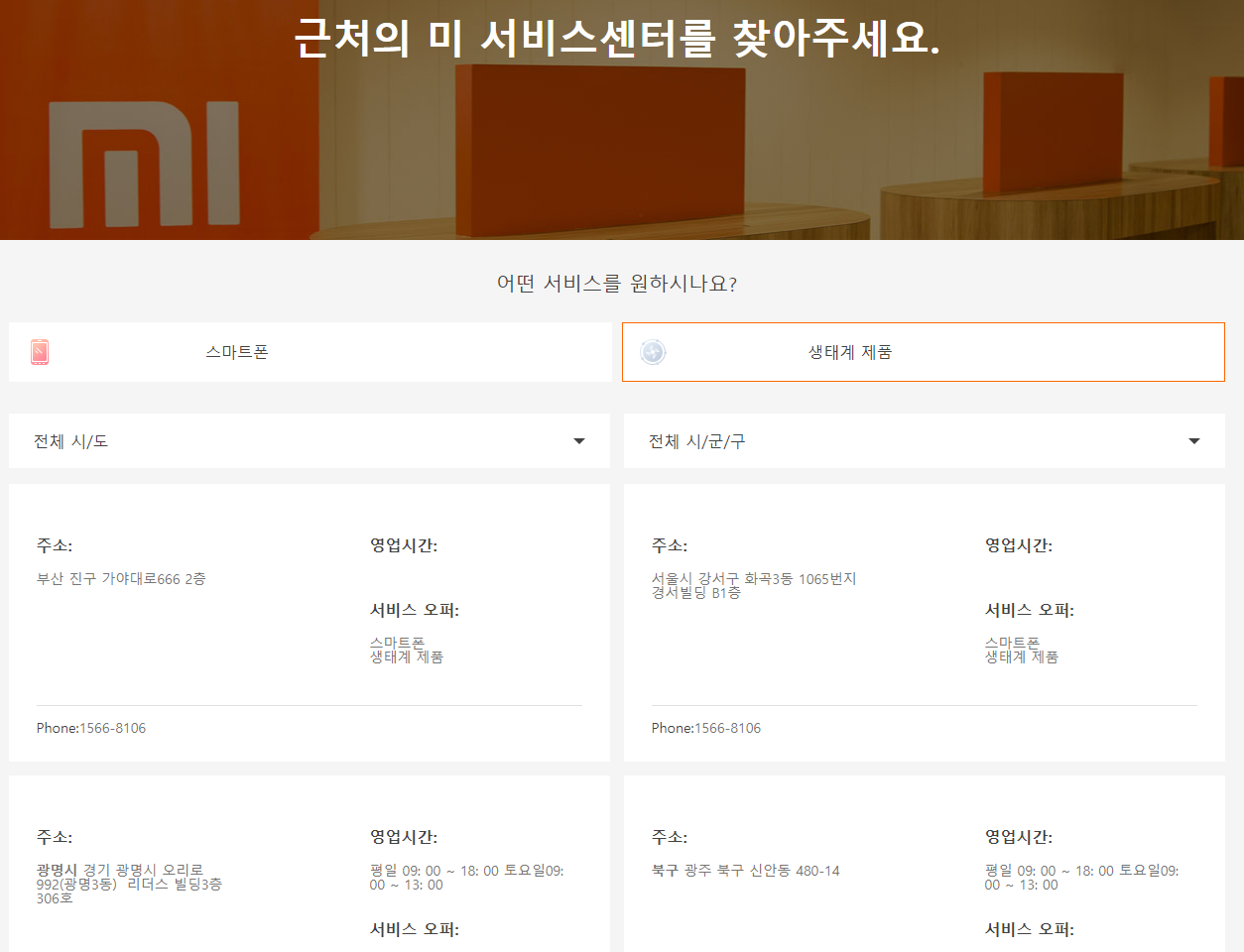Click address 광명시 경기 광명시 오리로
The image size is (1244, 952).
[x=120, y=870]
